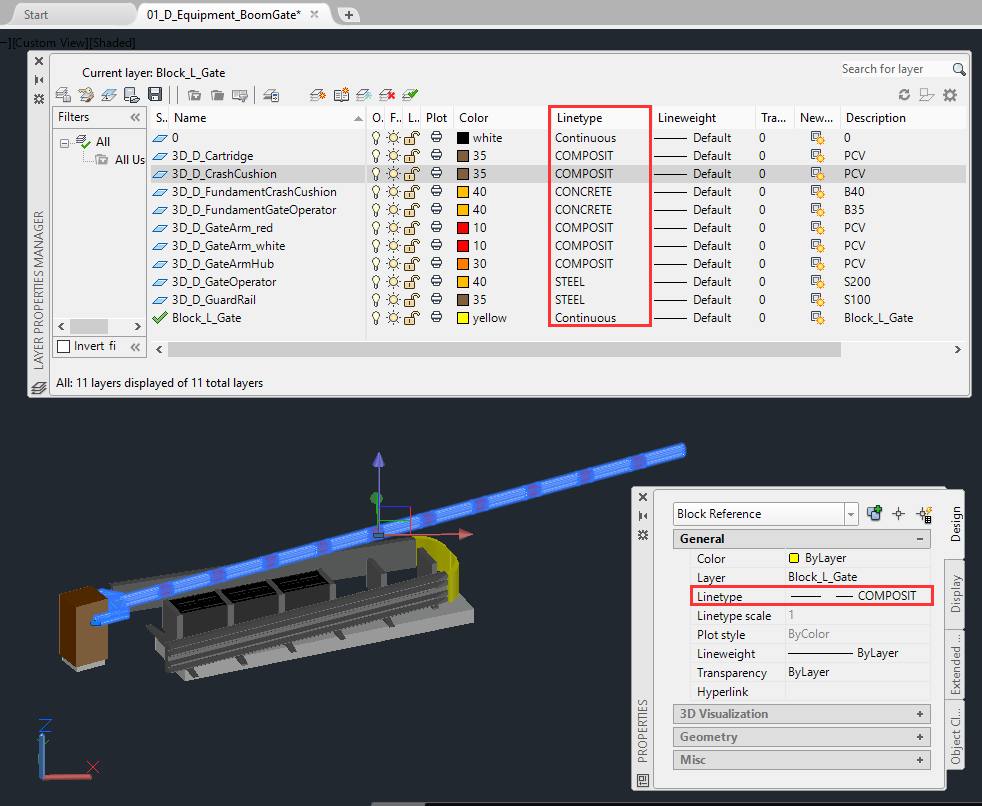Click the Quick Select icon in Properties
The width and height of the screenshot is (982, 806).
pos(923,514)
